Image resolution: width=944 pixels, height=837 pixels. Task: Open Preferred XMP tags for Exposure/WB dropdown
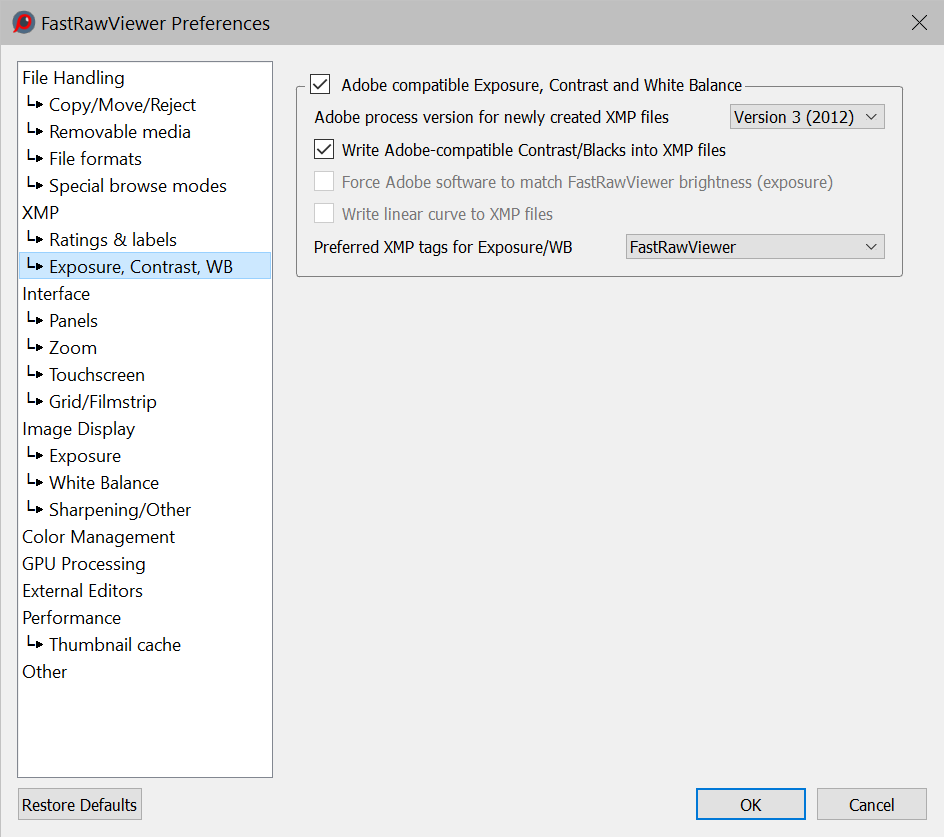pos(755,247)
